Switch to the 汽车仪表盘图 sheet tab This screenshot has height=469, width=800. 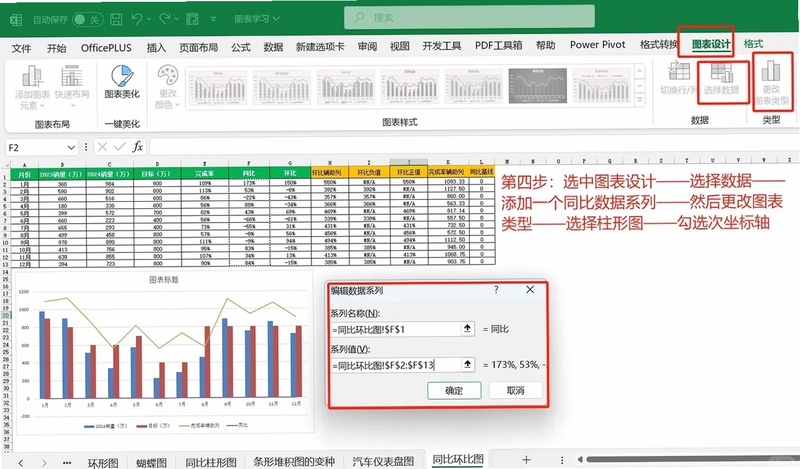[383, 461]
